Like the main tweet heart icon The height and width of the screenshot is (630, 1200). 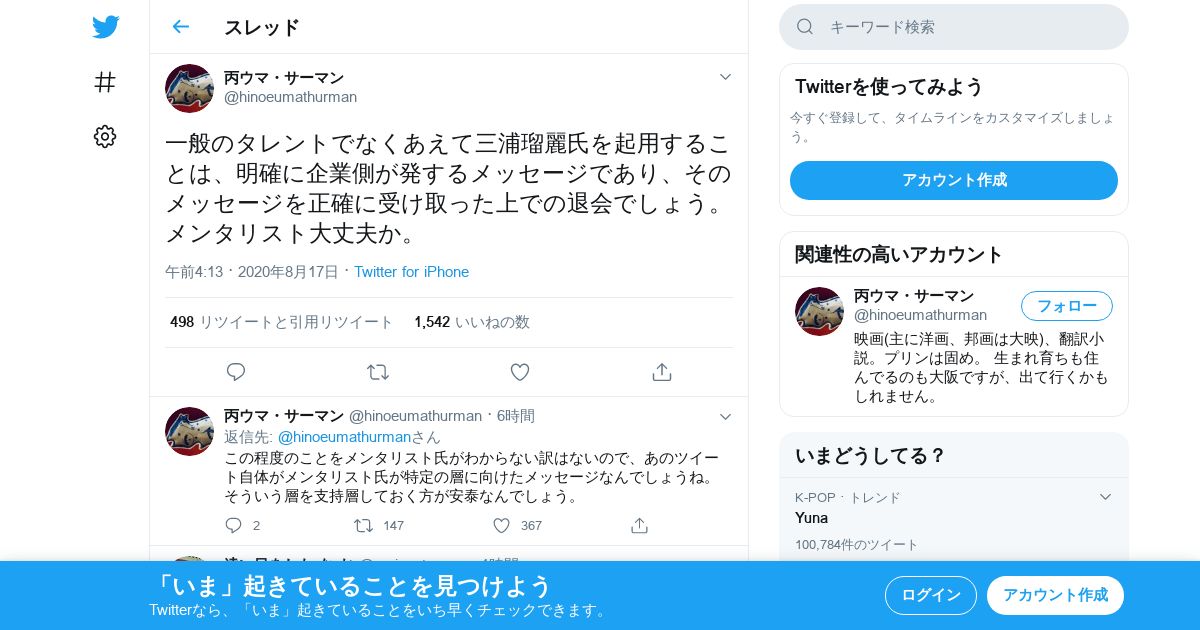point(520,372)
